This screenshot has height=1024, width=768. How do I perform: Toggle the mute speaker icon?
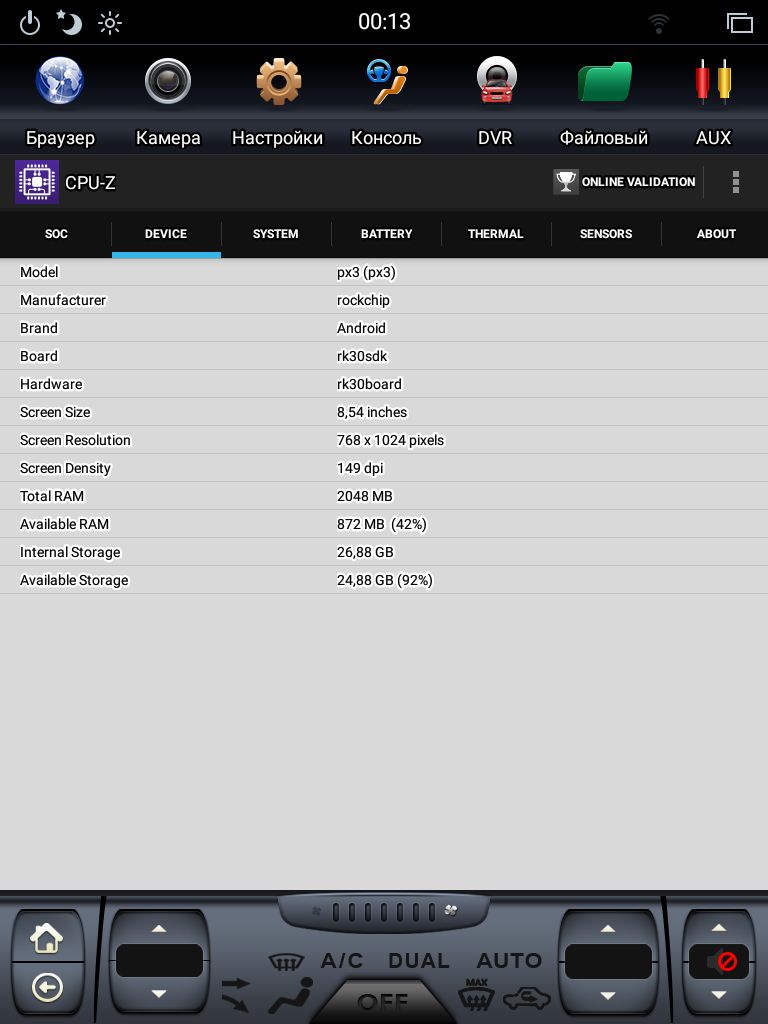pyautogui.click(x=722, y=961)
